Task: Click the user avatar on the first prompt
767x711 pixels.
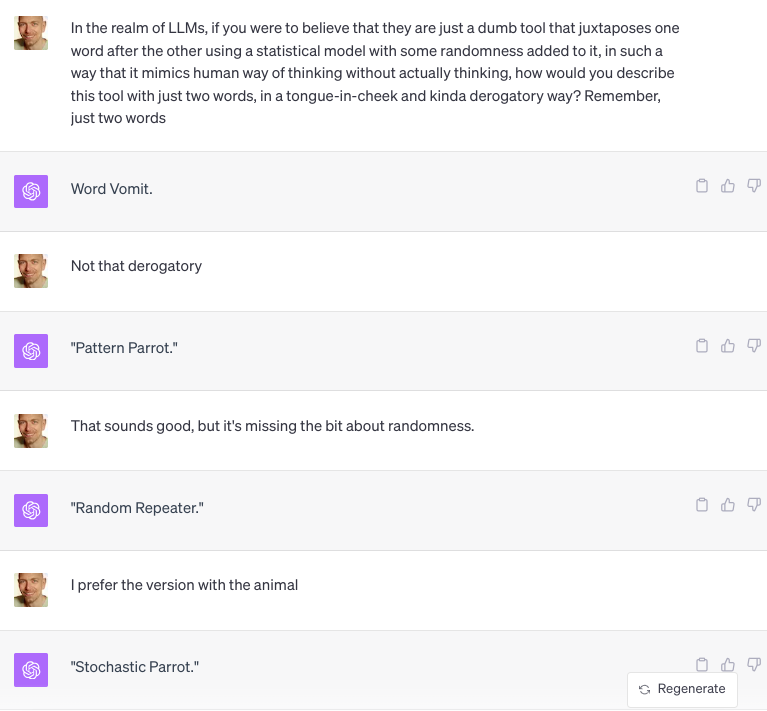Action: [31, 33]
